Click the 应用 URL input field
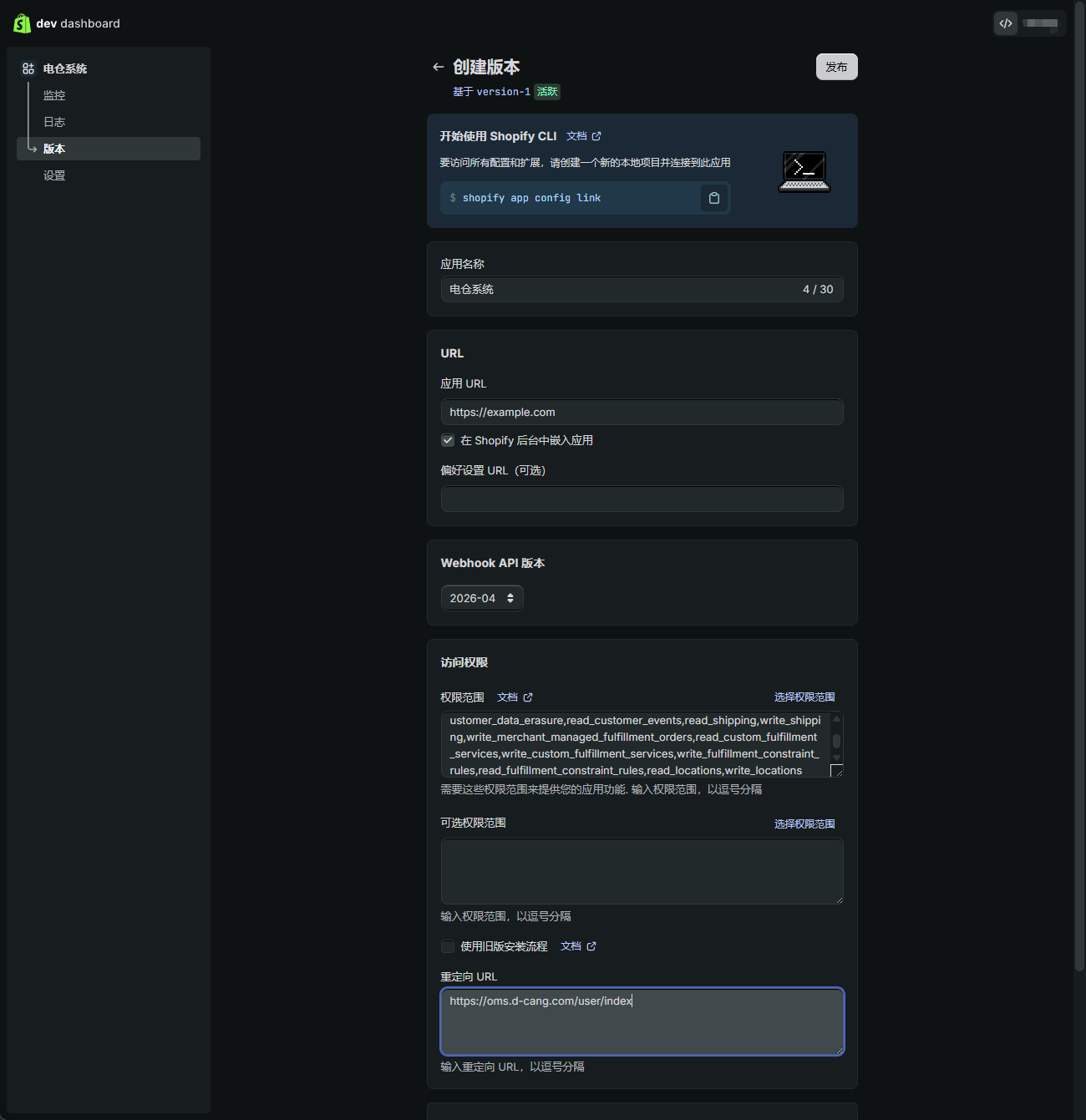1086x1120 pixels. 642,412
